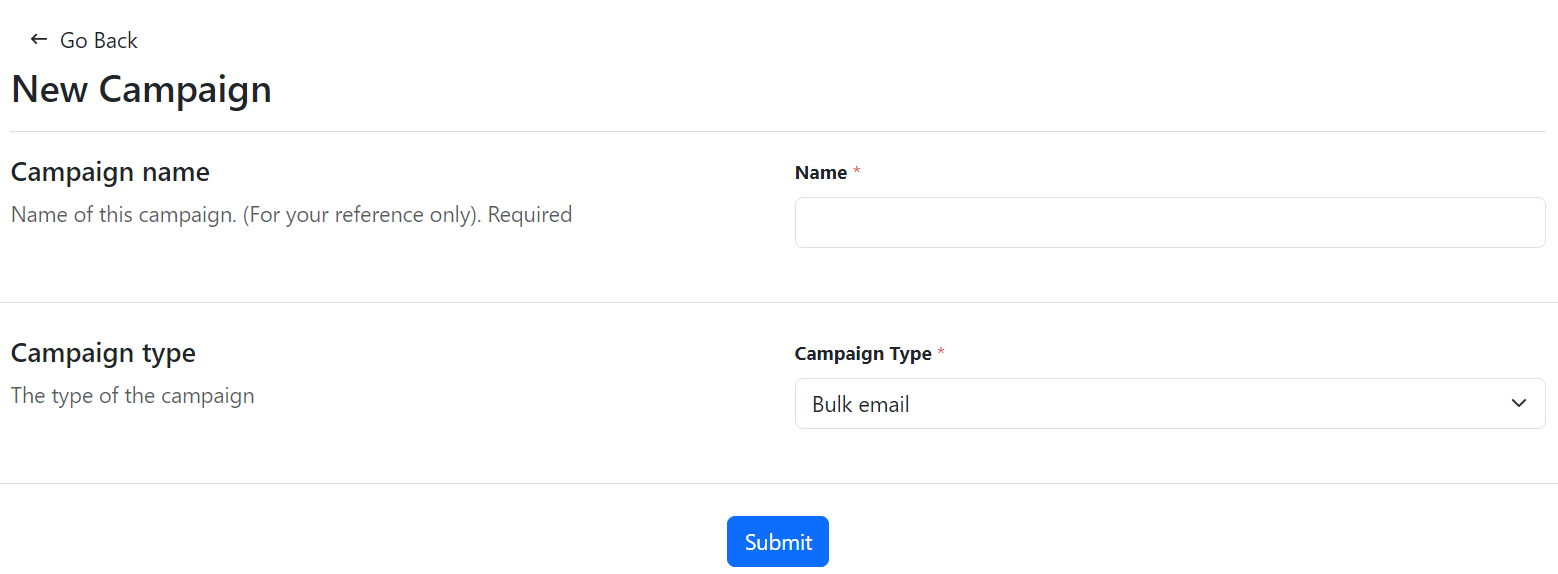Click the word 'Required' in name description
Viewport: 1558px width, 574px height.
[x=530, y=214]
